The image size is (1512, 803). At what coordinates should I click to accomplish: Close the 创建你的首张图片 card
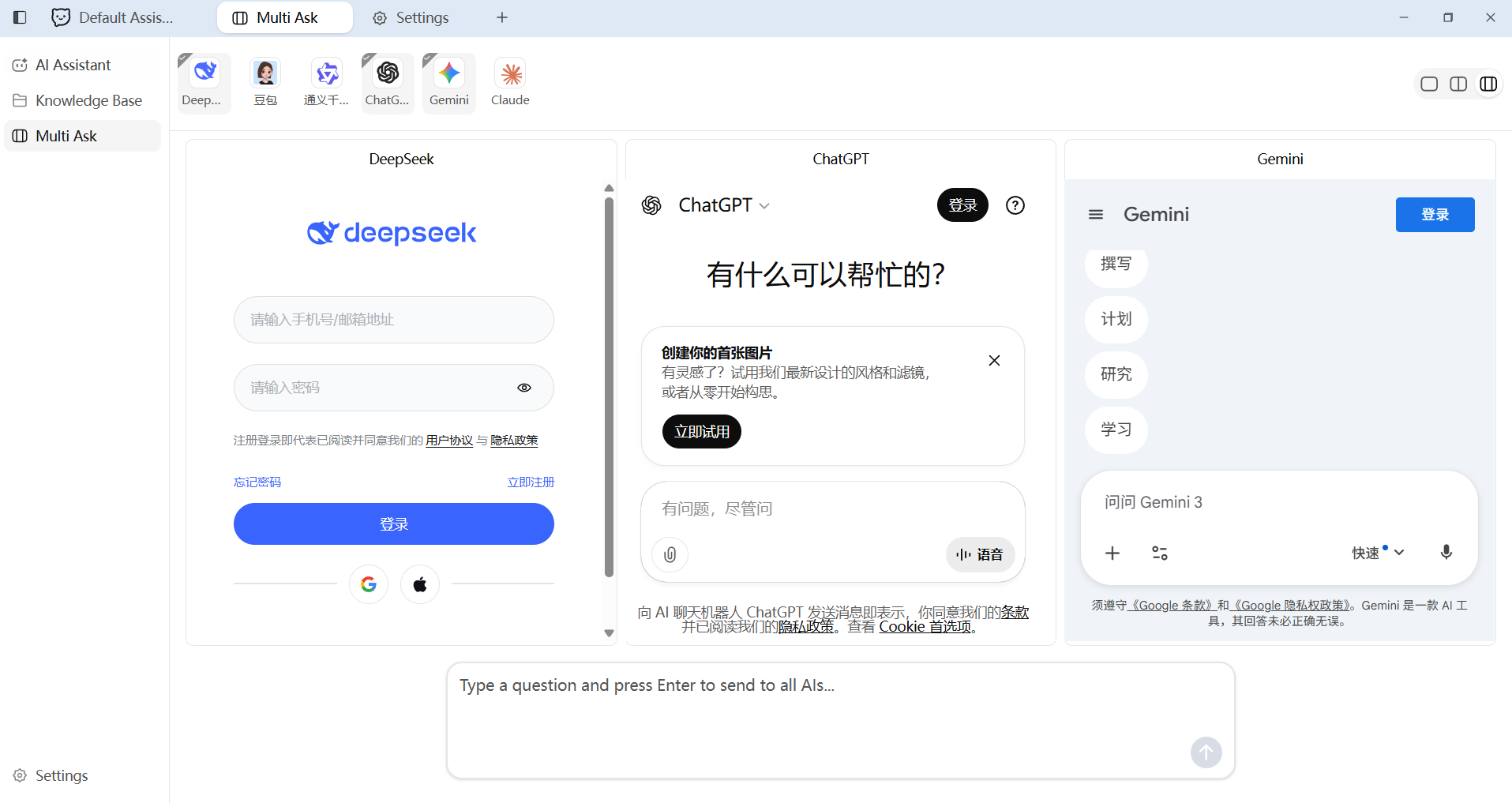994,361
